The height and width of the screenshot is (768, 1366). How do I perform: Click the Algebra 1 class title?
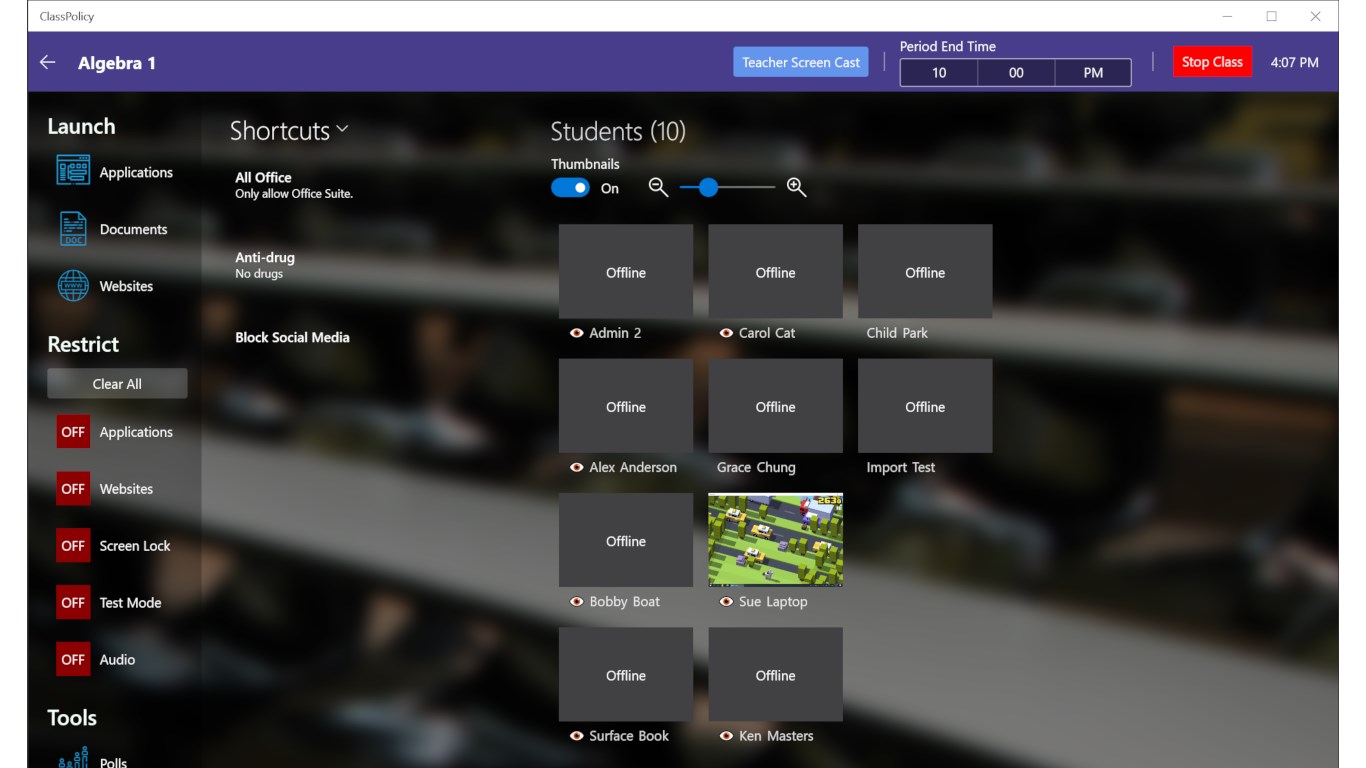point(117,63)
